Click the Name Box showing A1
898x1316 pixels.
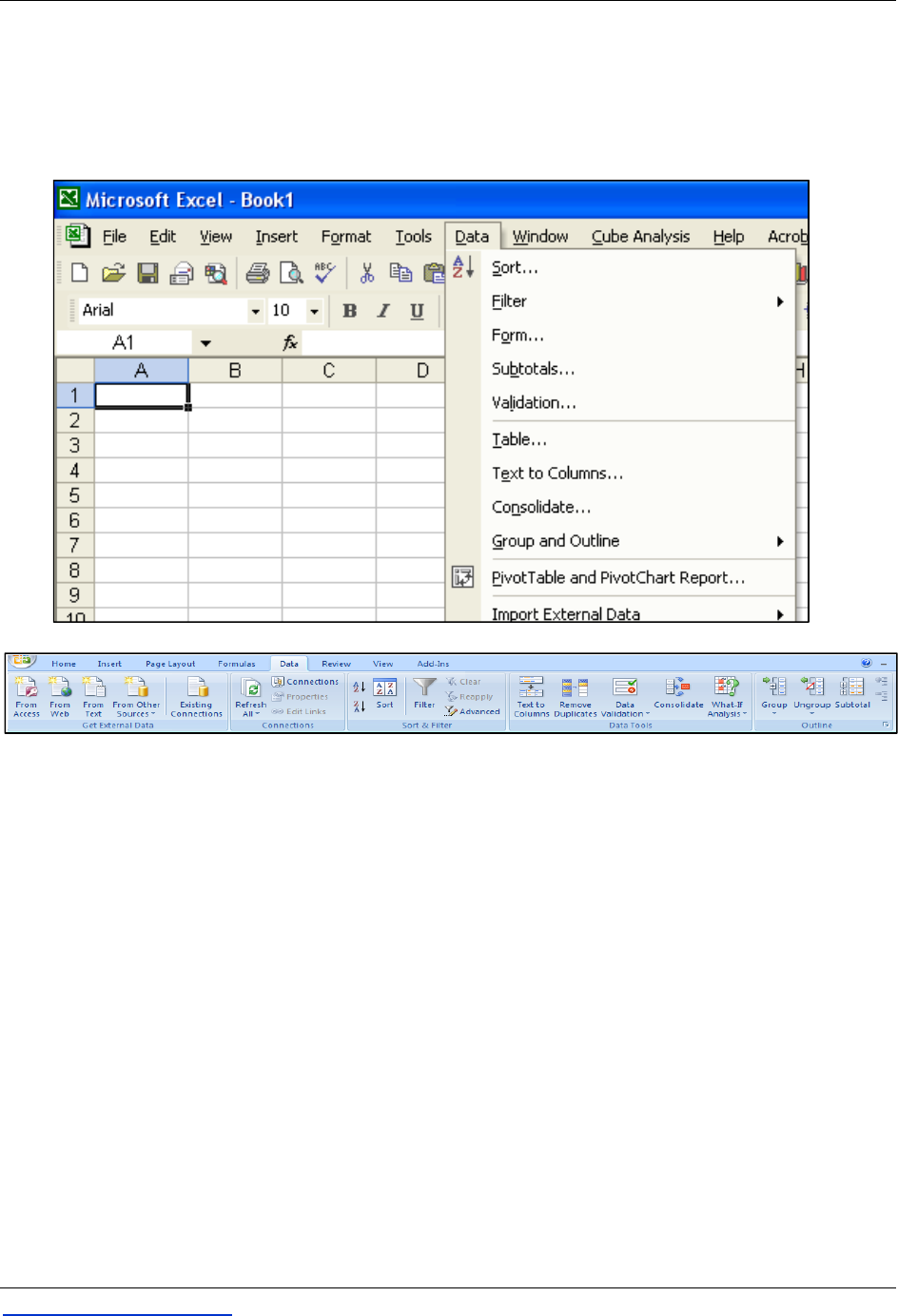point(124,343)
